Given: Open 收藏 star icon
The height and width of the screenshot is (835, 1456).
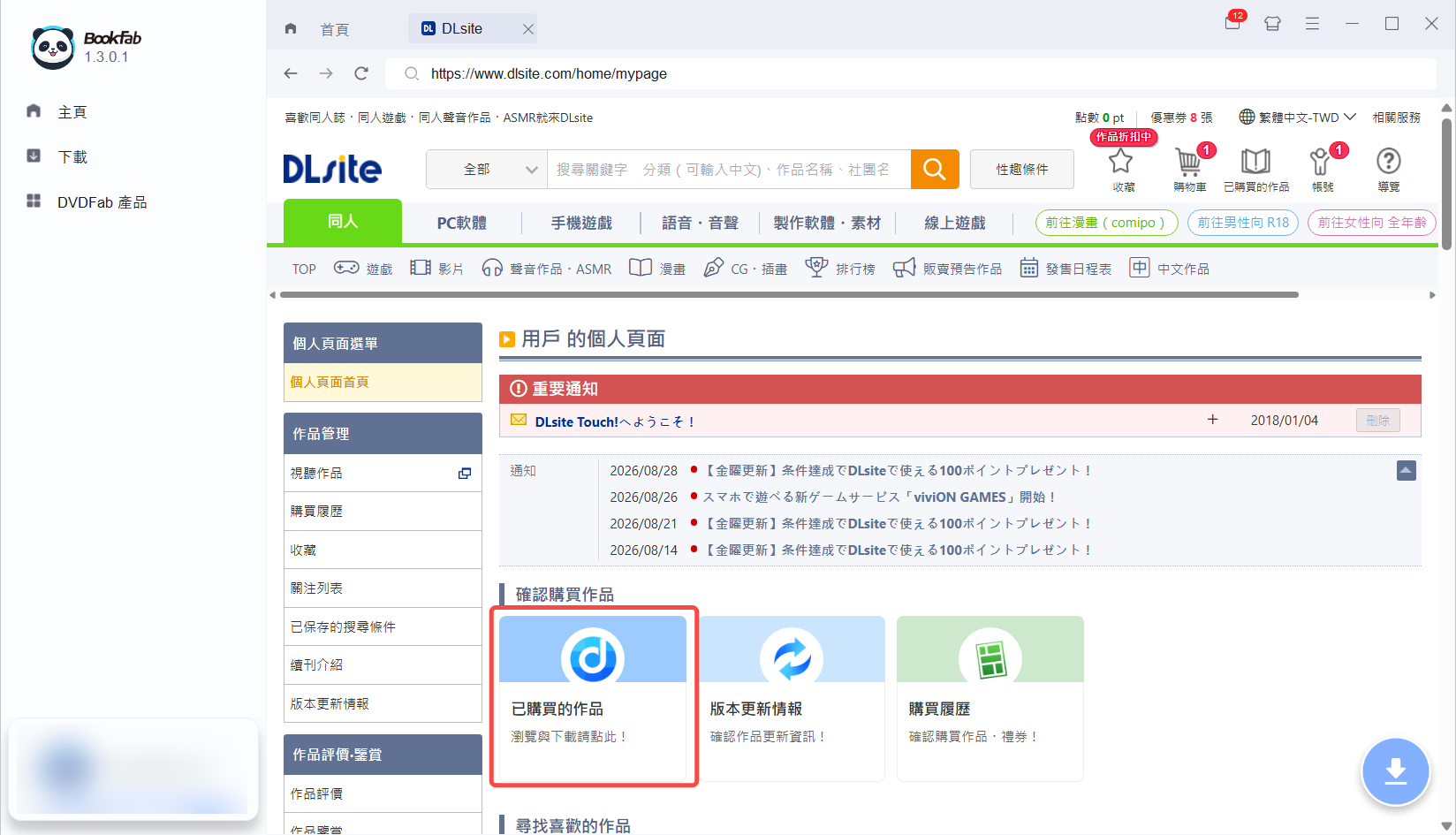Looking at the screenshot, I should pos(1123,169).
